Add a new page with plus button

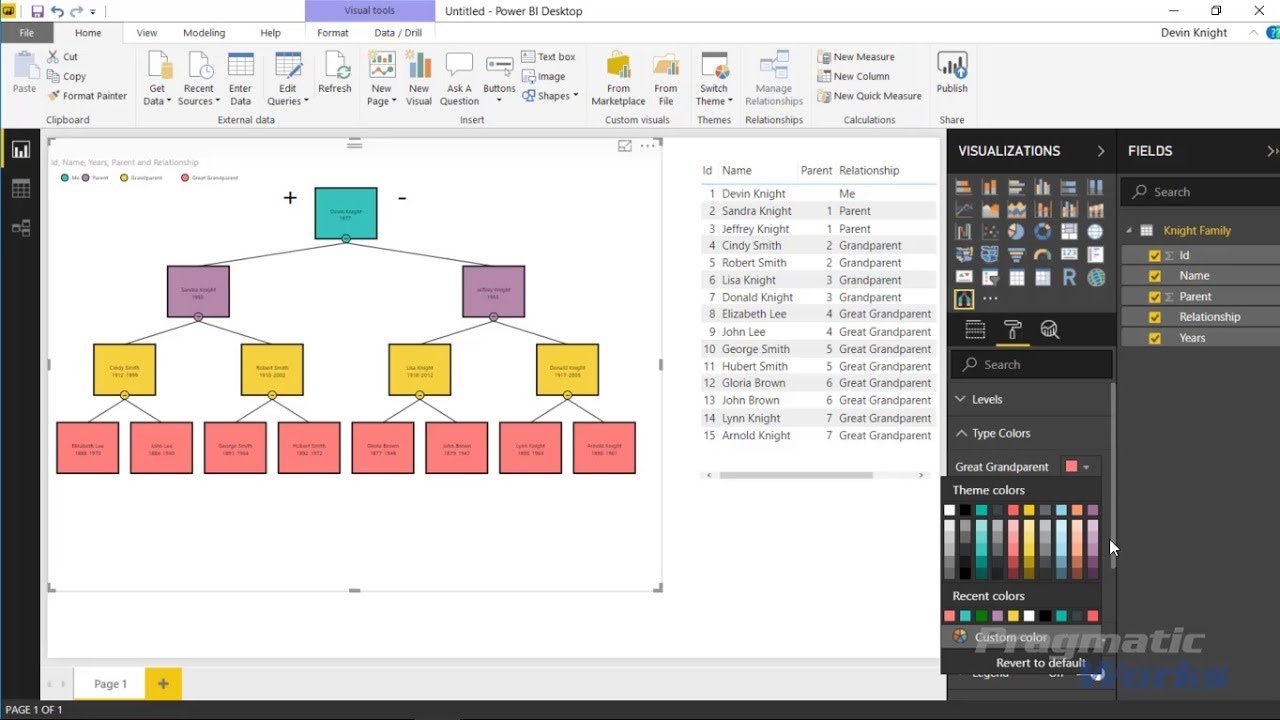[163, 684]
